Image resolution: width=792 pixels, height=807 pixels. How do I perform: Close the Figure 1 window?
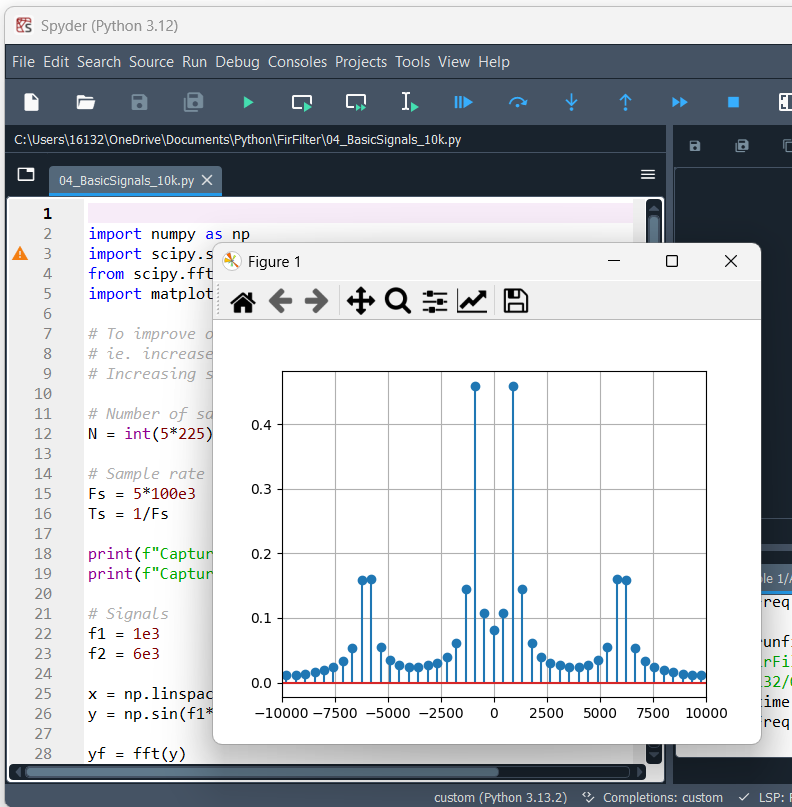tap(731, 261)
